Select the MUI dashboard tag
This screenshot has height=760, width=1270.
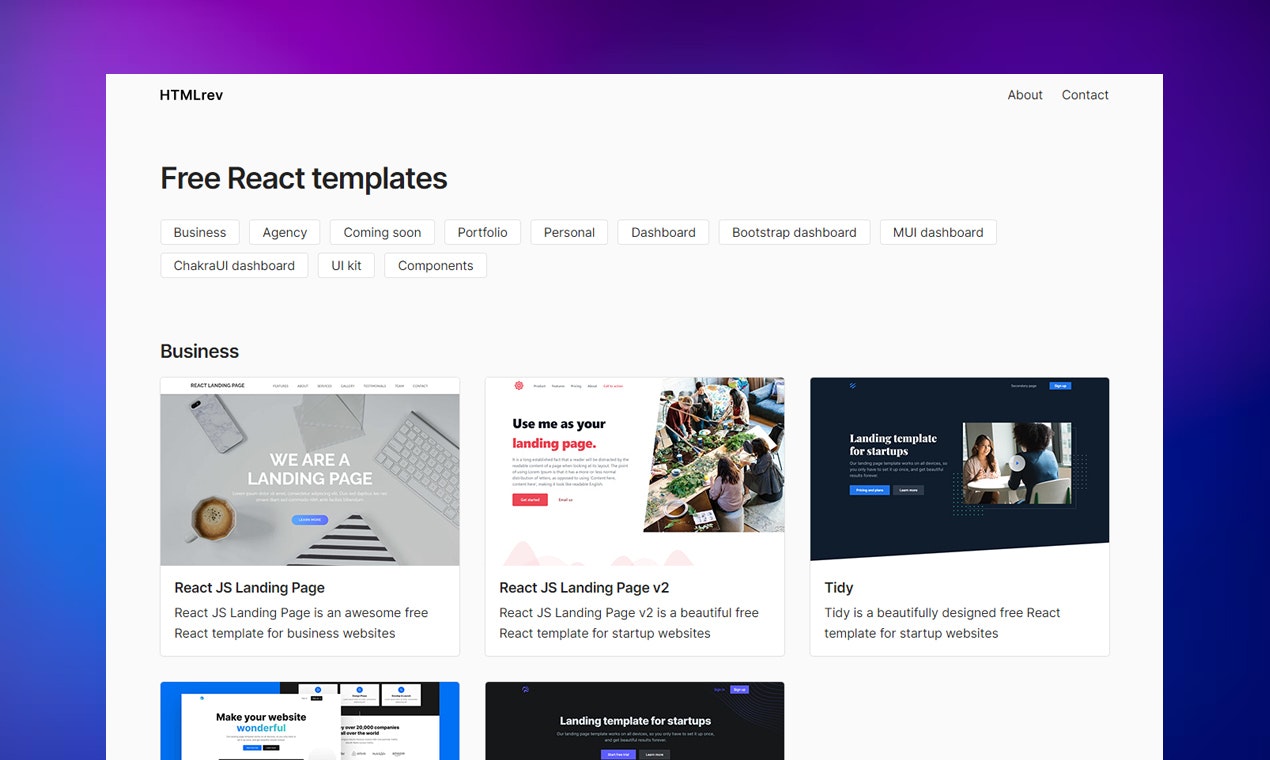click(938, 232)
